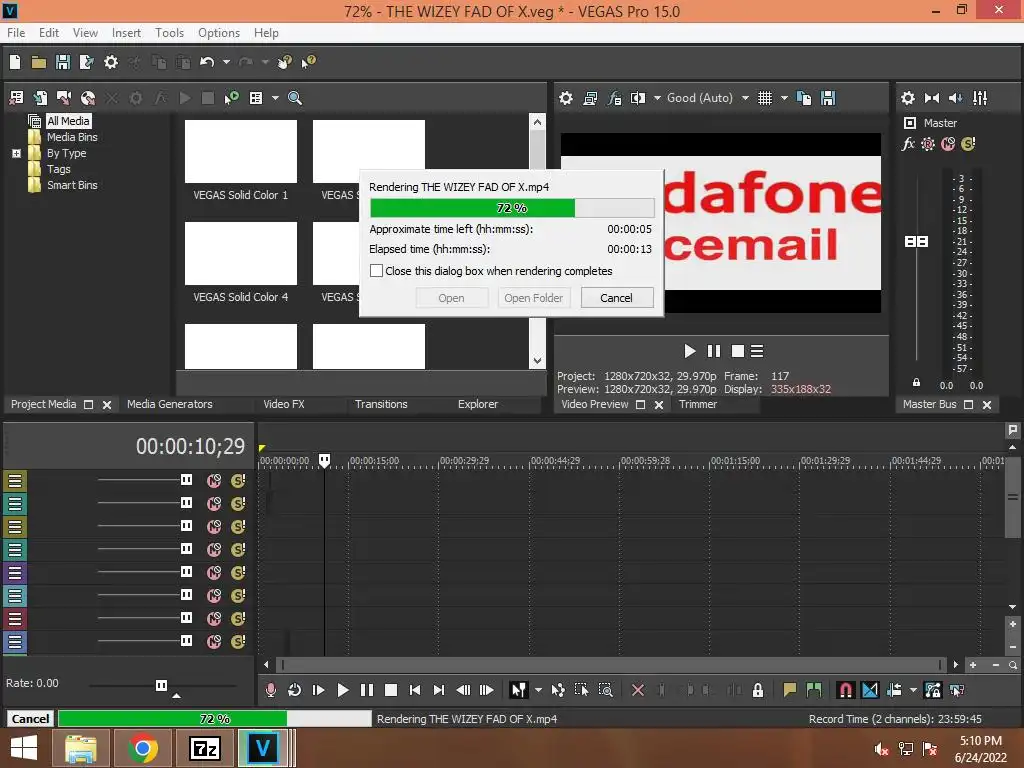Click render dialog 72% progress bar
Viewport: 1024px width, 768px height.
tap(512, 208)
